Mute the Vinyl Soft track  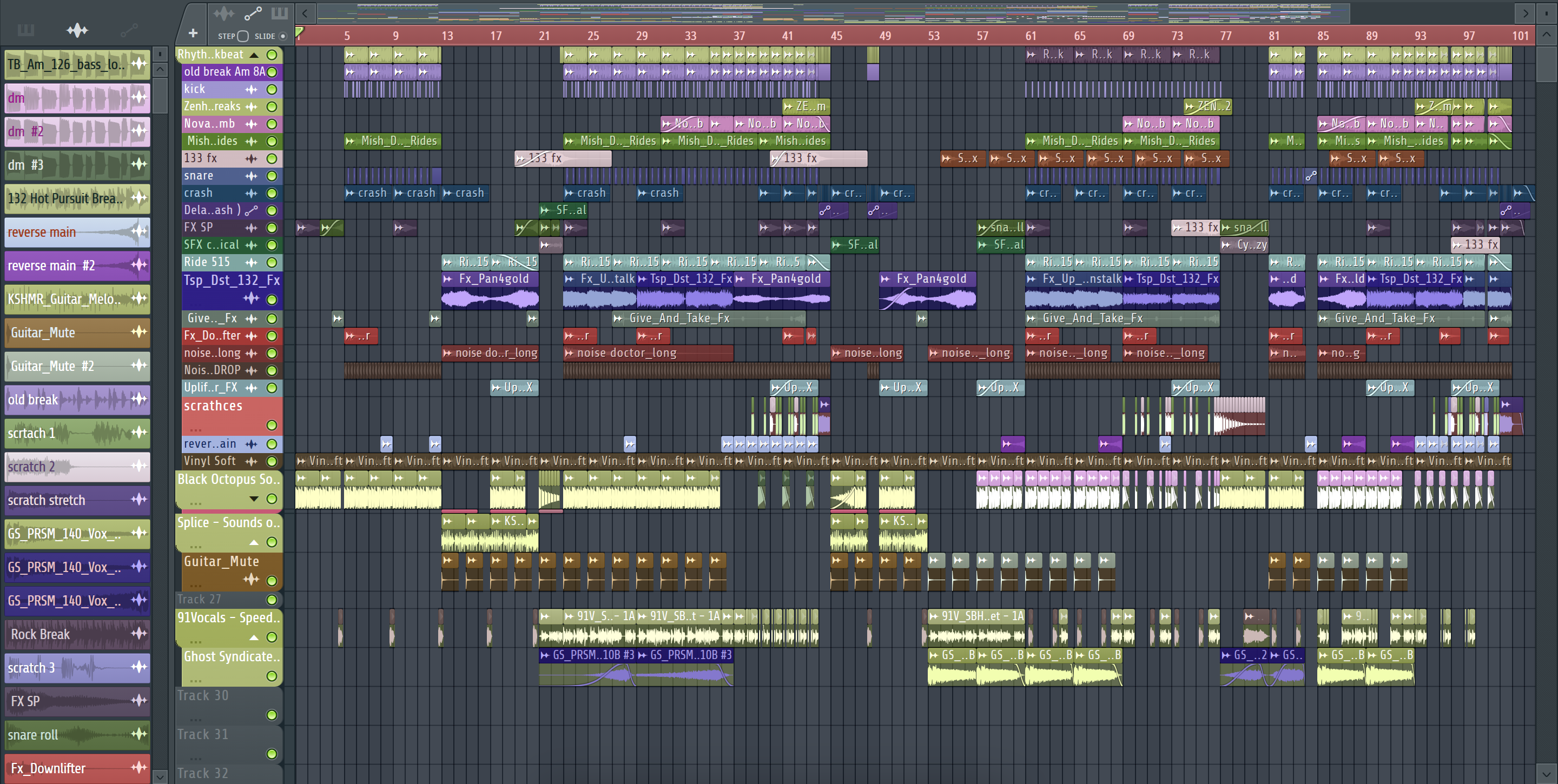tap(272, 462)
